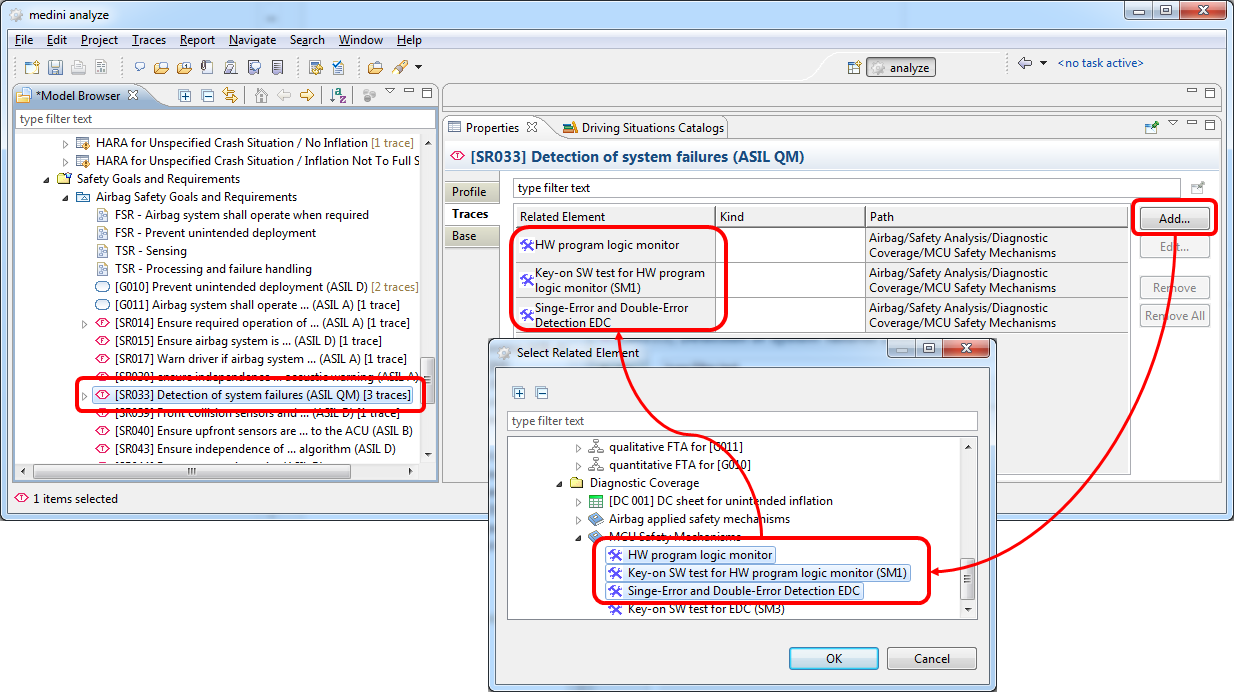Focus the Traces filter text field
This screenshot has height=692, width=1234.
click(x=846, y=188)
